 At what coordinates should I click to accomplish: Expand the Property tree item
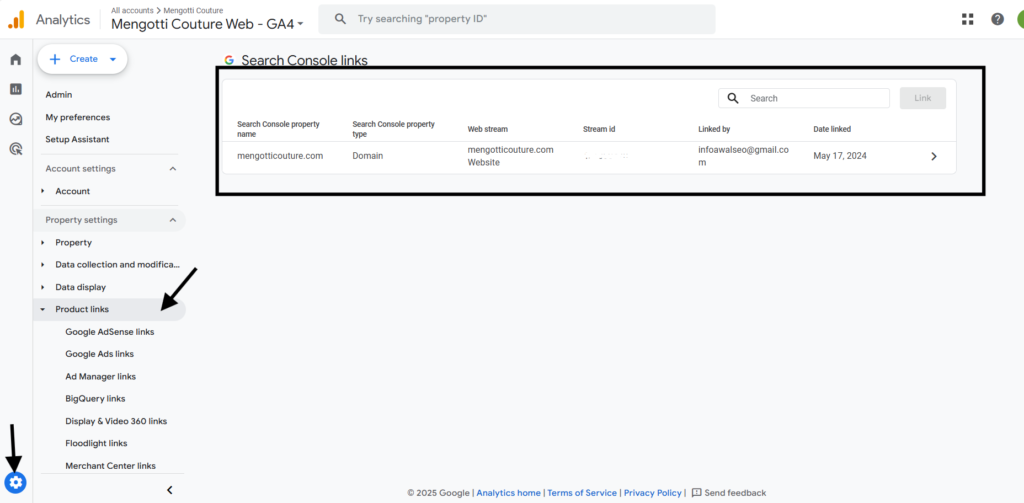tap(43, 242)
